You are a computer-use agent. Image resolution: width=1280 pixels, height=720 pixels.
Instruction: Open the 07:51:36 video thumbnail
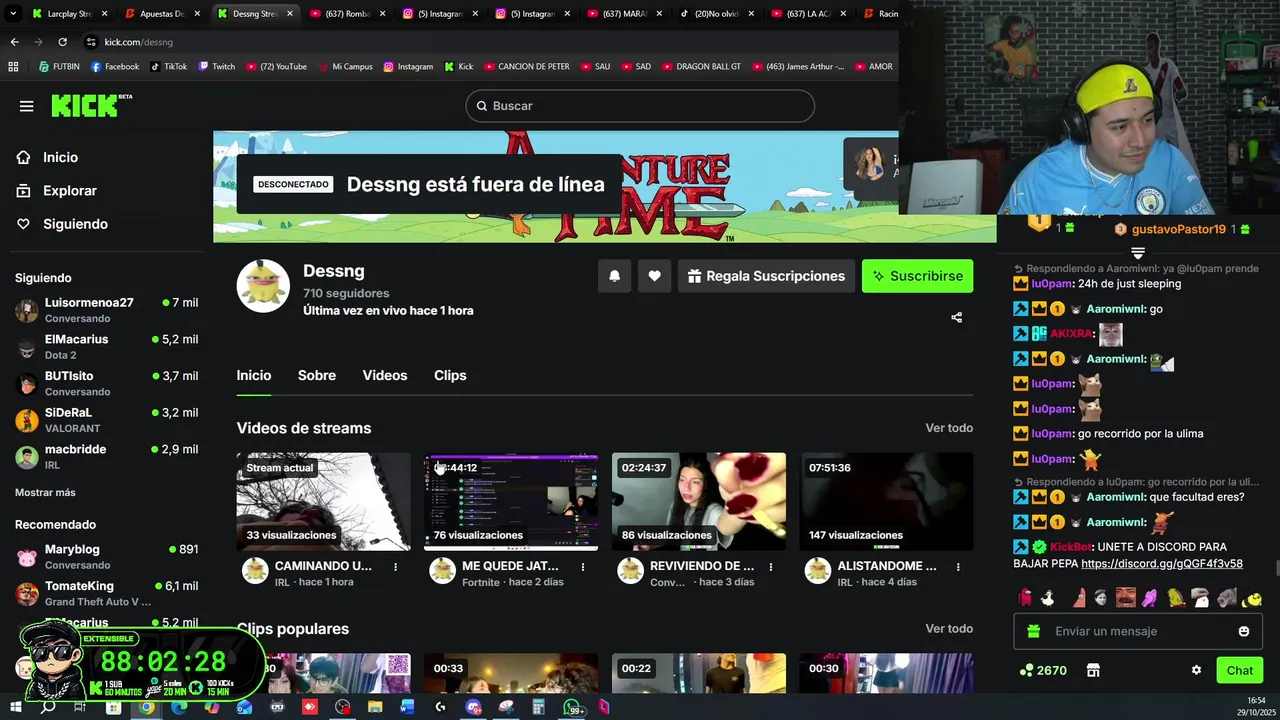click(886, 501)
